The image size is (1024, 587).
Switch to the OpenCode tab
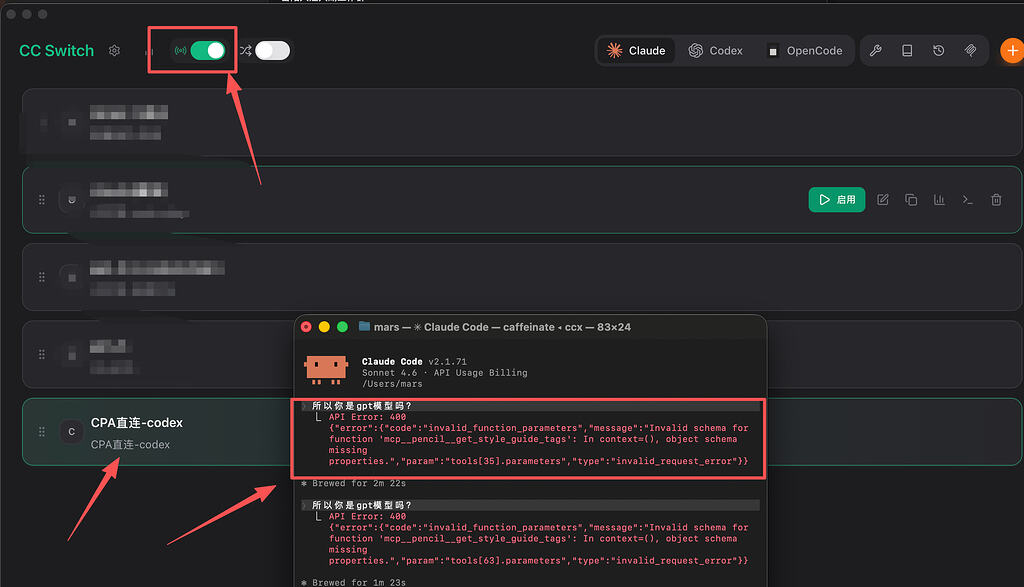coord(805,50)
